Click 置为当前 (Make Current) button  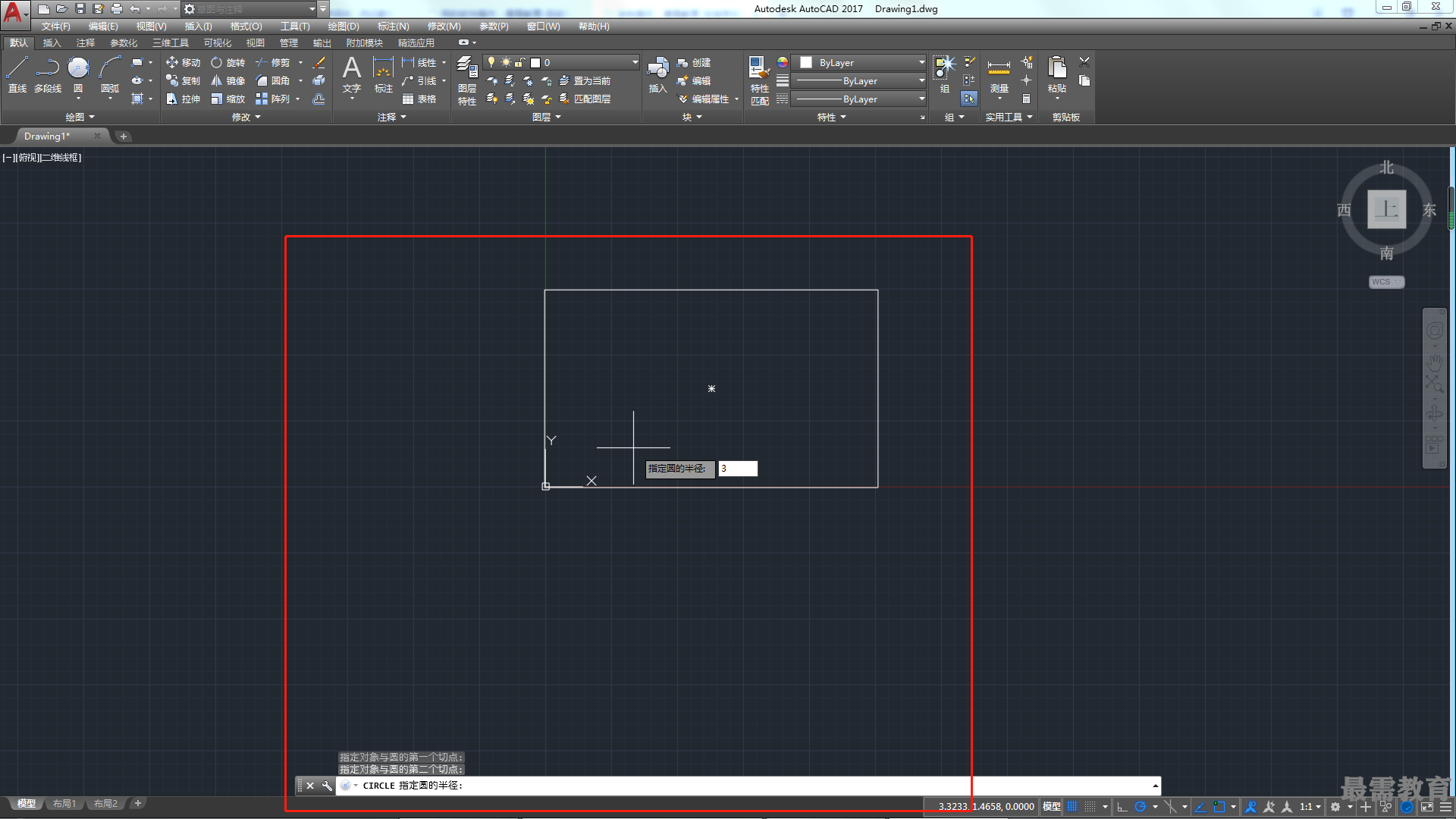click(x=585, y=80)
